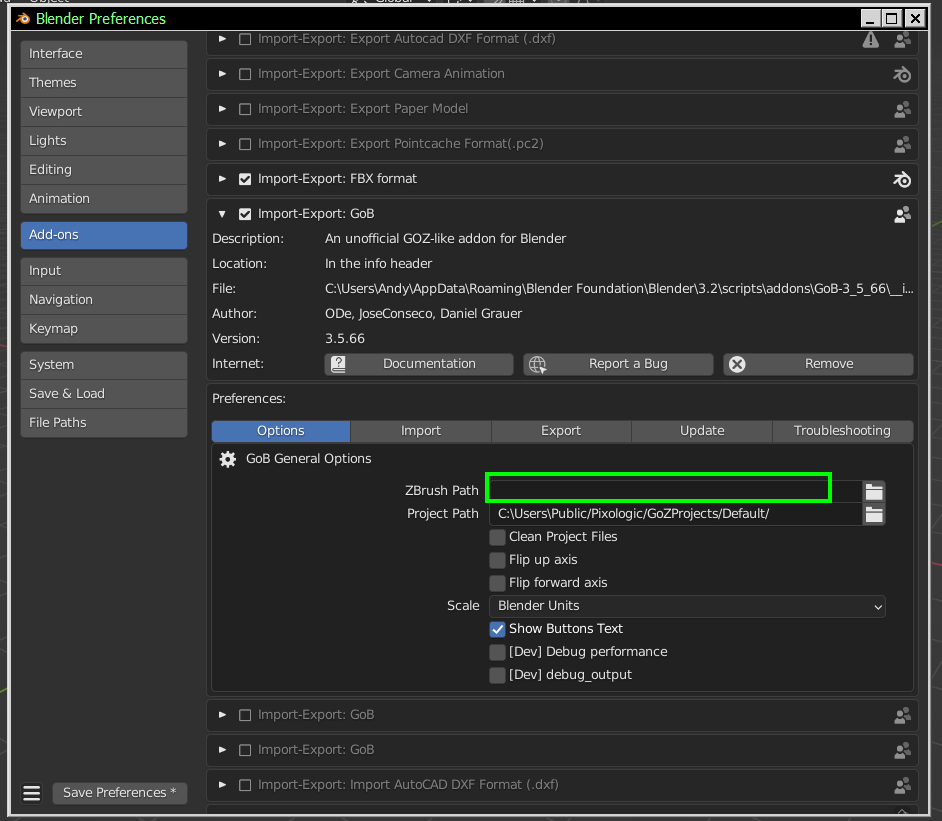
Task: Click the Blender logo in the title bar
Action: tap(23, 19)
